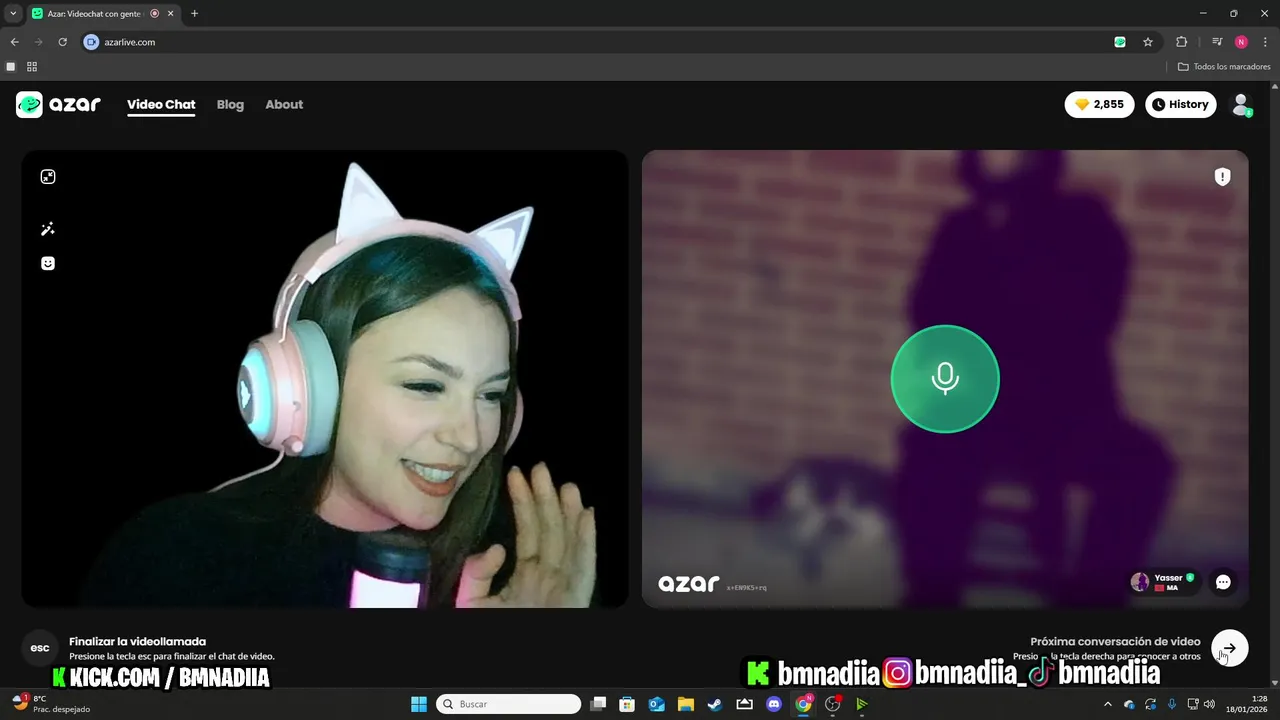Open the chat bubble icon on partner video
The image size is (1280, 720).
tap(1223, 582)
